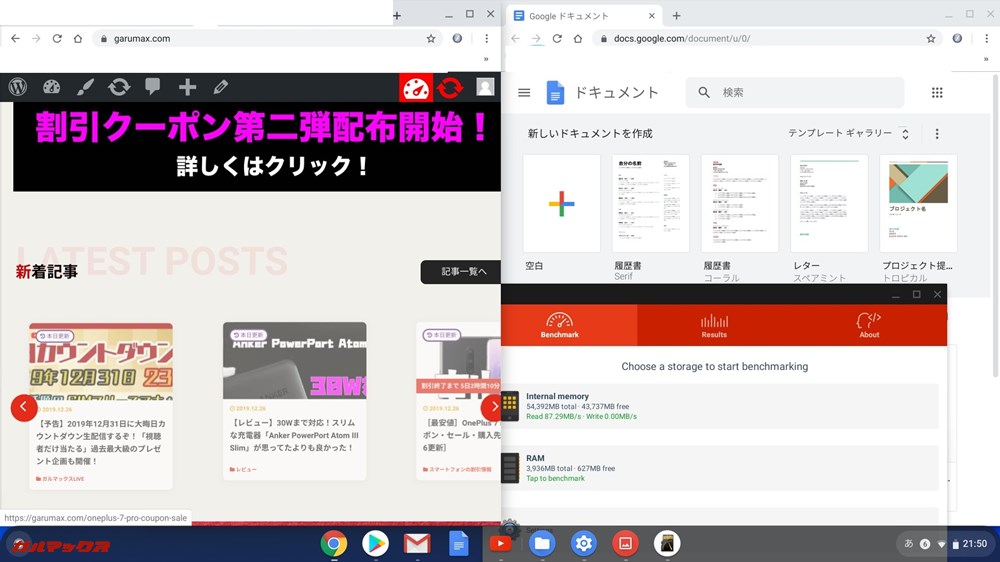Click the Docs search (検索) field
This screenshot has width=1000, height=562.
[x=795, y=92]
